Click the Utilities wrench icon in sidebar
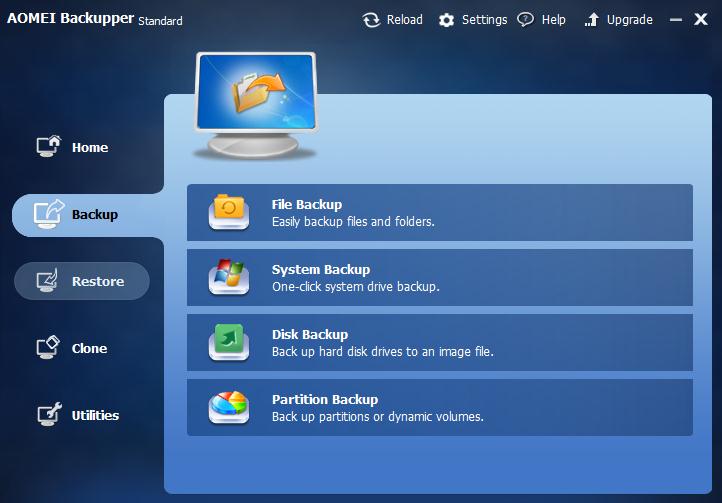This screenshot has height=503, width=722. click(49, 414)
